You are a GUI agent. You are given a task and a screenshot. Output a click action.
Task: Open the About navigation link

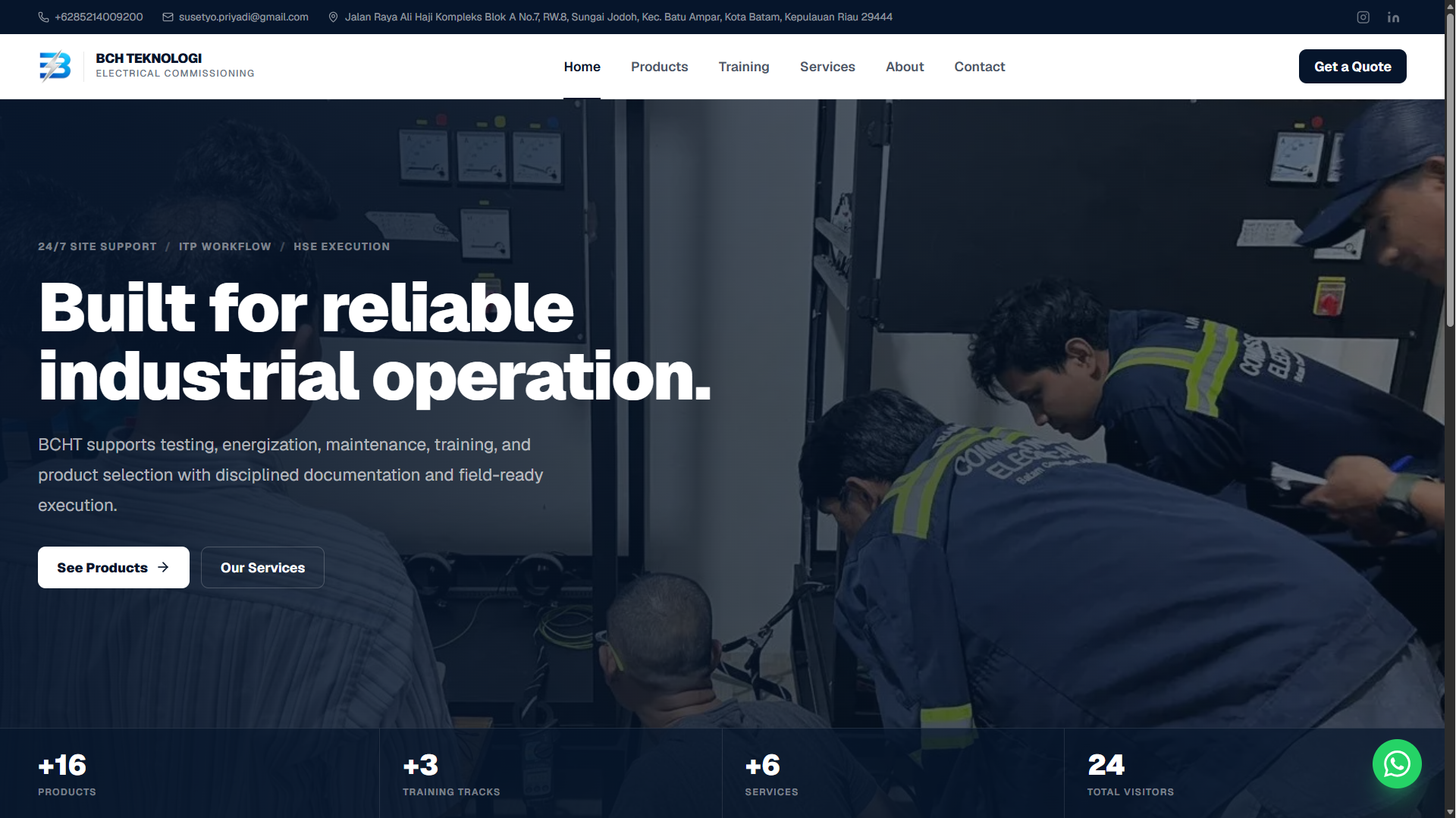pyautogui.click(x=905, y=67)
